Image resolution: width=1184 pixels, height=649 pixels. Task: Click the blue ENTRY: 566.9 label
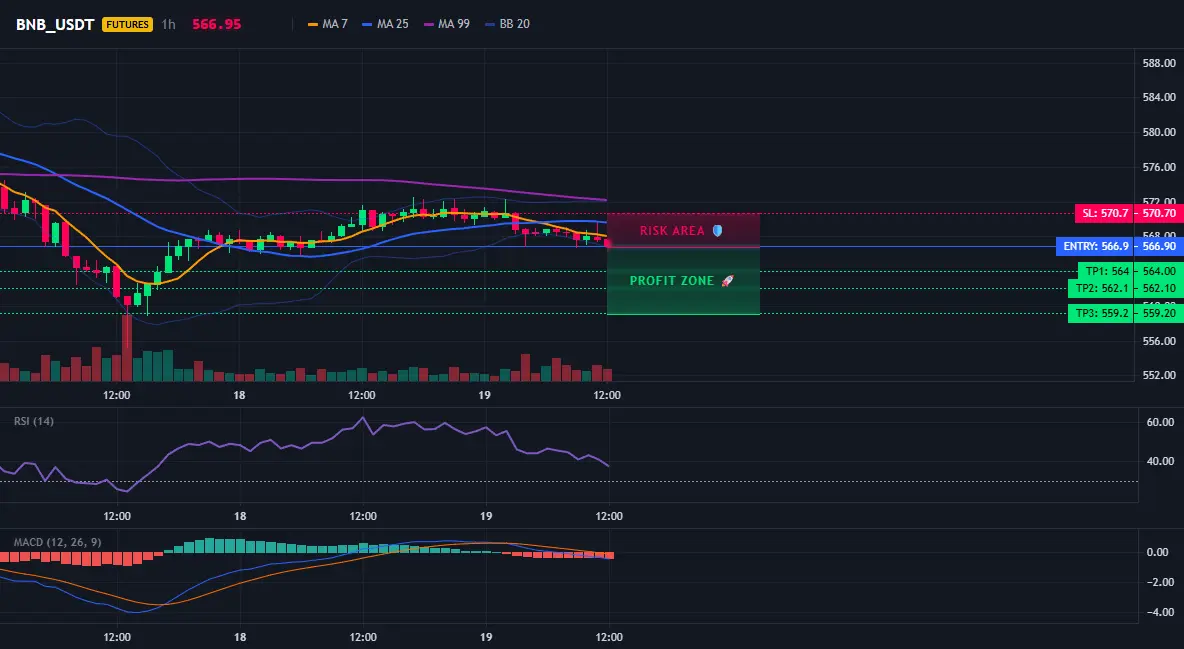point(1095,246)
